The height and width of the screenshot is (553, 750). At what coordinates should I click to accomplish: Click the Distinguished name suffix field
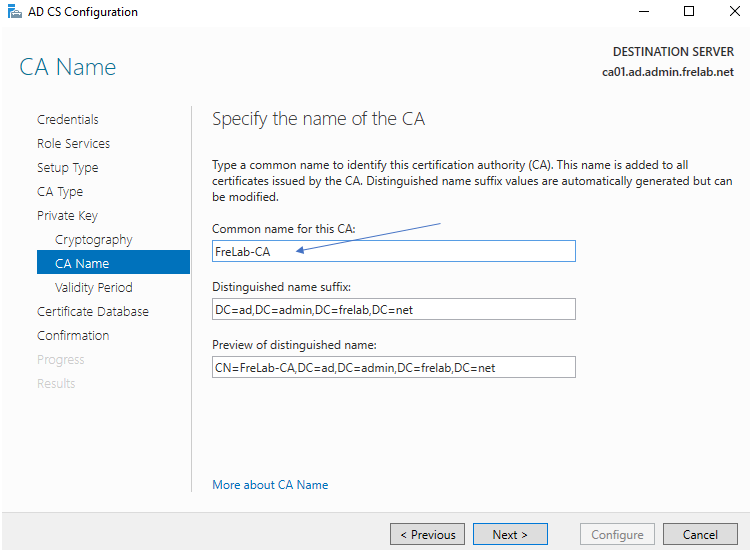click(394, 309)
